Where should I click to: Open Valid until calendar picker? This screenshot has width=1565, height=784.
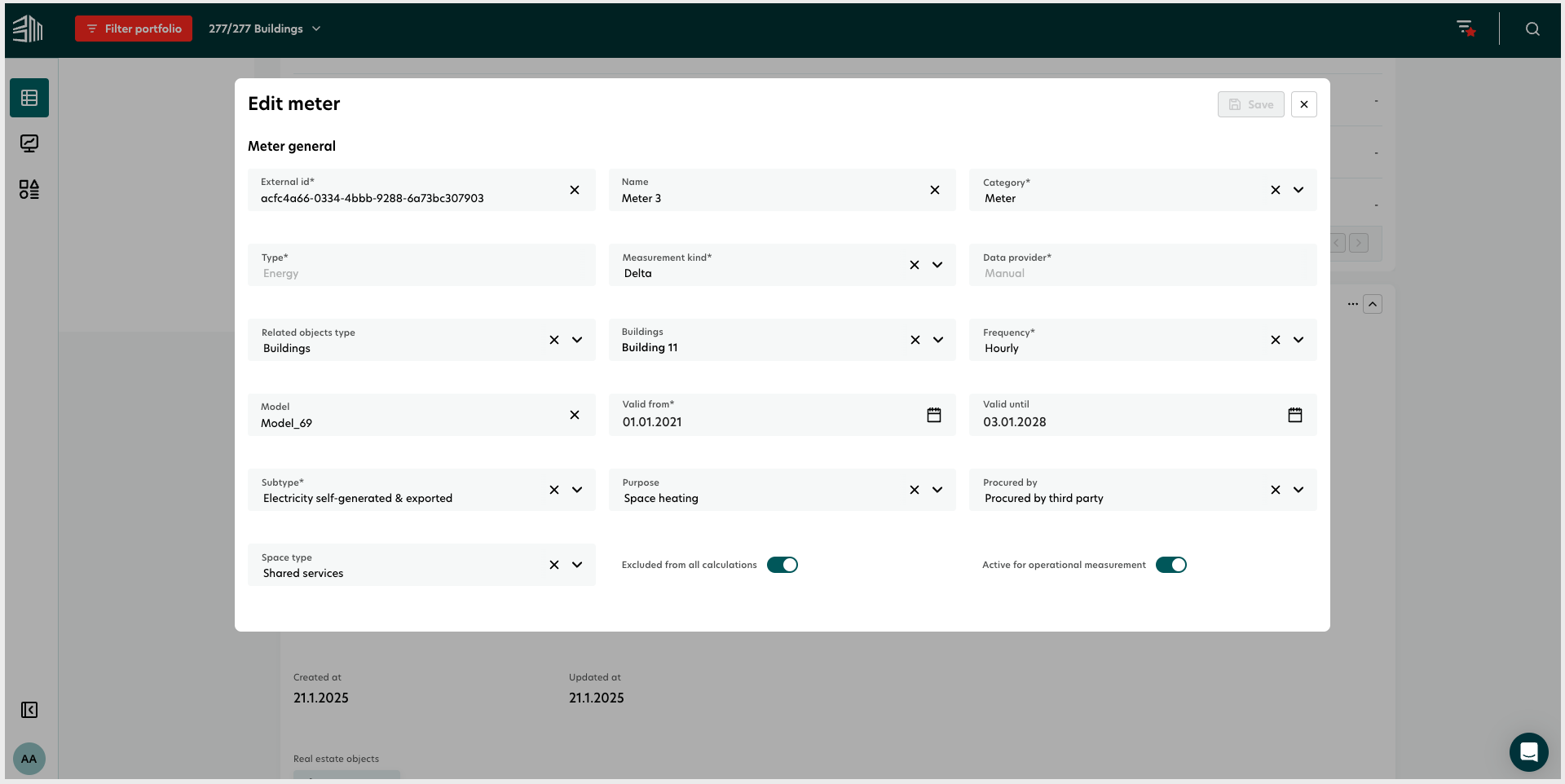(1295, 415)
